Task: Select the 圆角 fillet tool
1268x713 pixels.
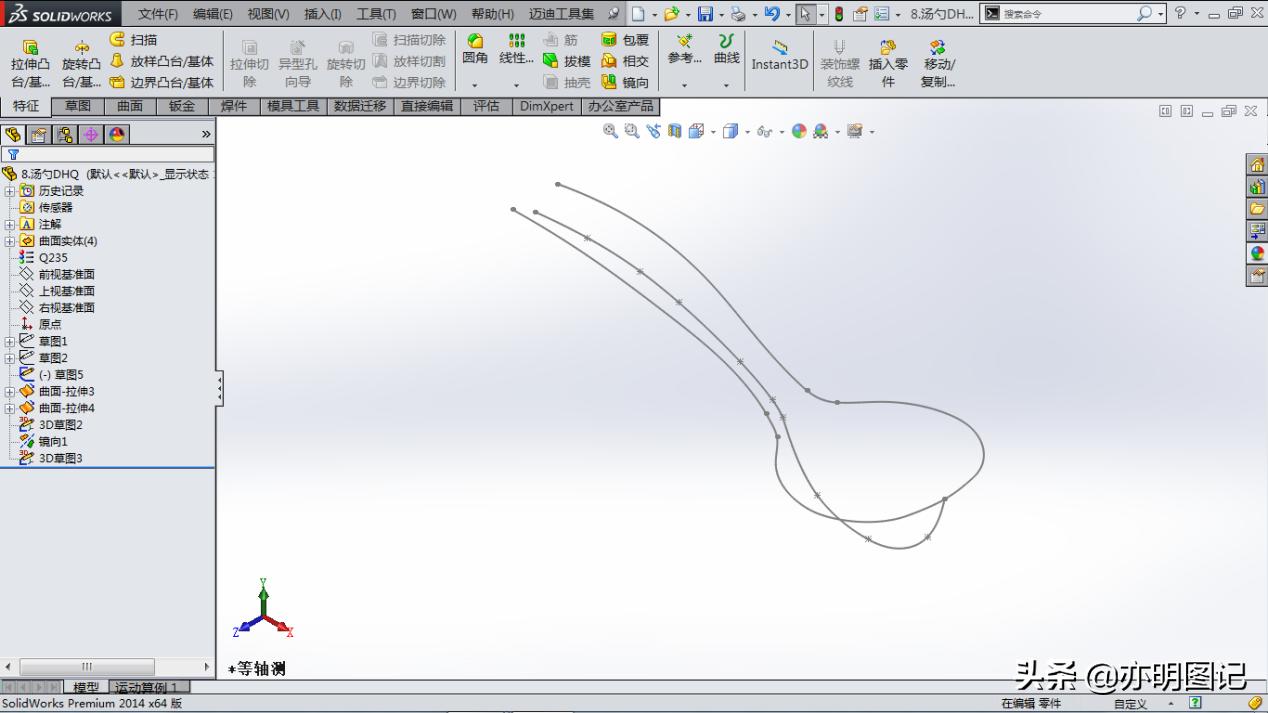Action: [x=475, y=50]
